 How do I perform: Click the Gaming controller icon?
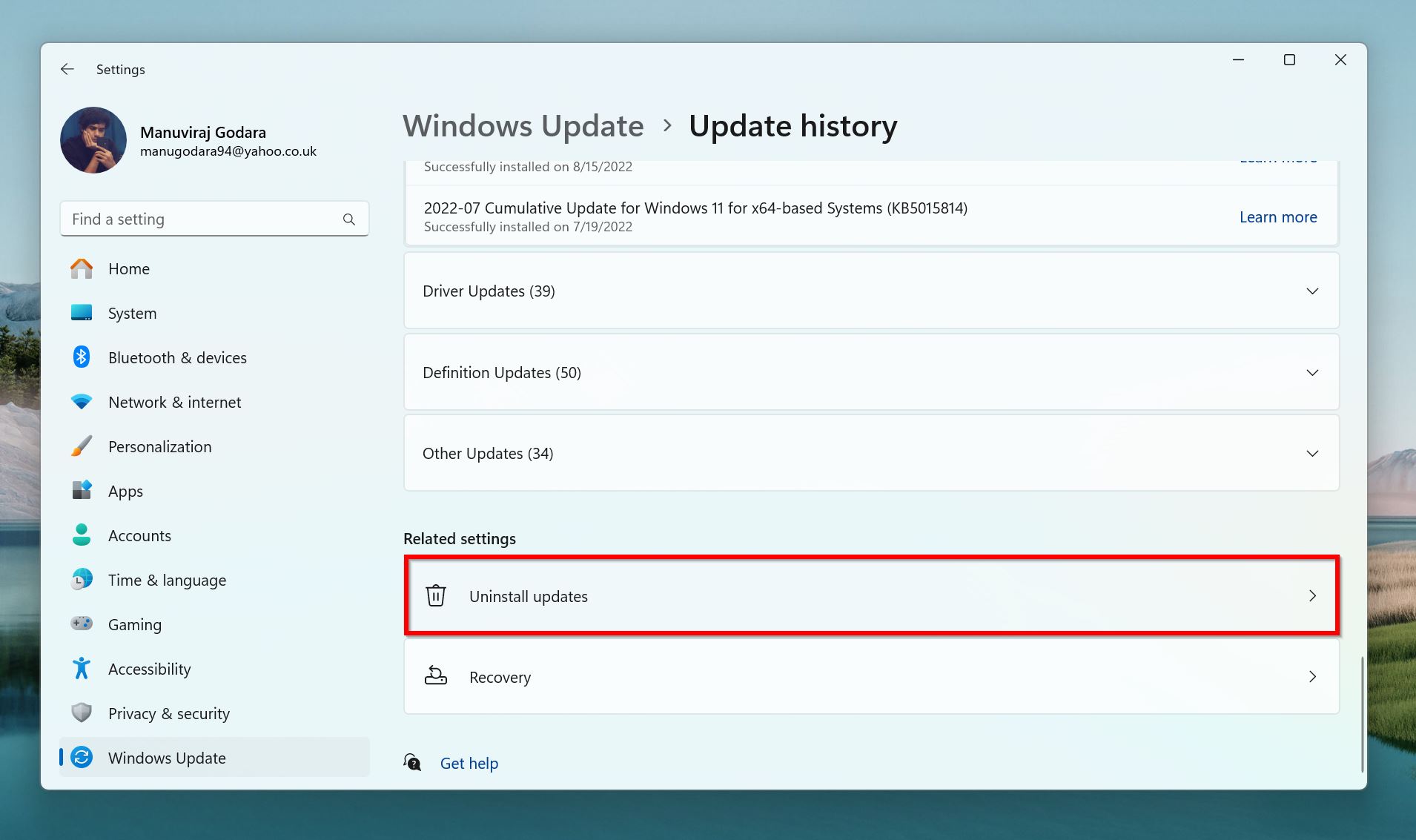click(x=82, y=624)
